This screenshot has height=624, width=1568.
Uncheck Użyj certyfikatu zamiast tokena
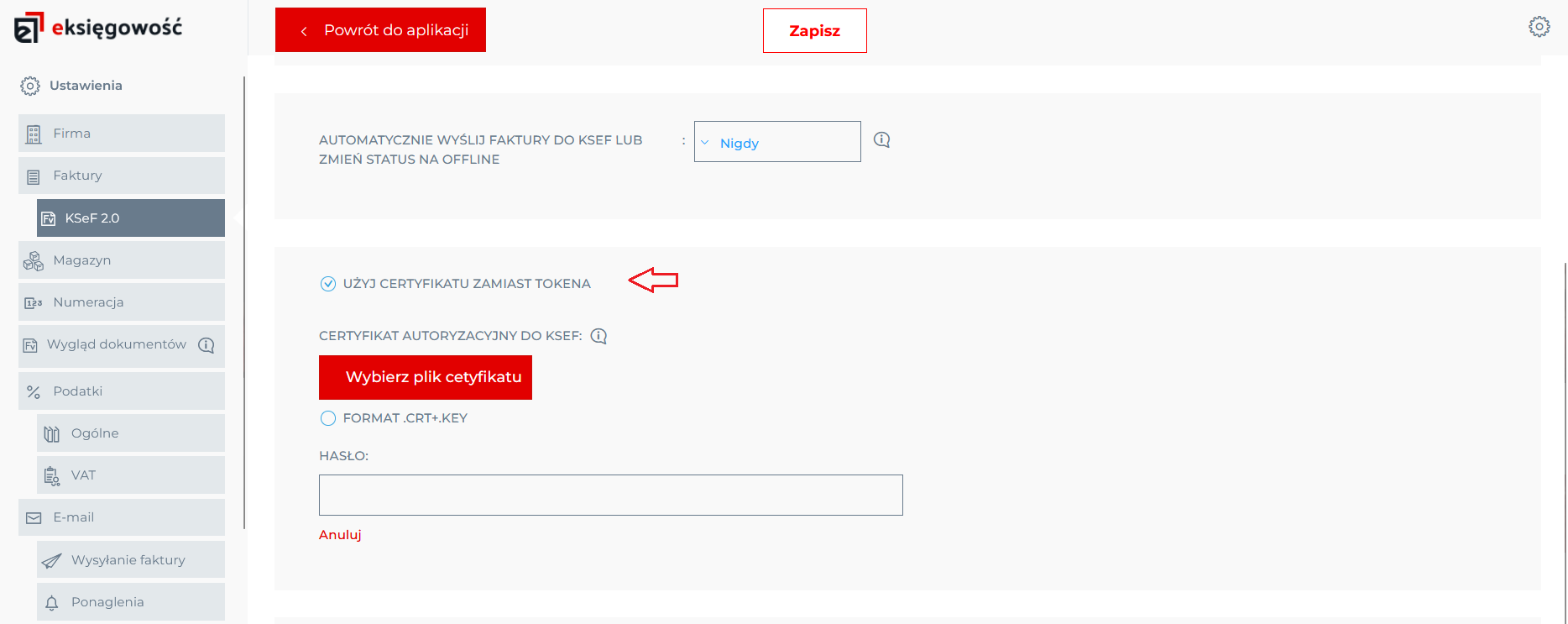(x=328, y=284)
